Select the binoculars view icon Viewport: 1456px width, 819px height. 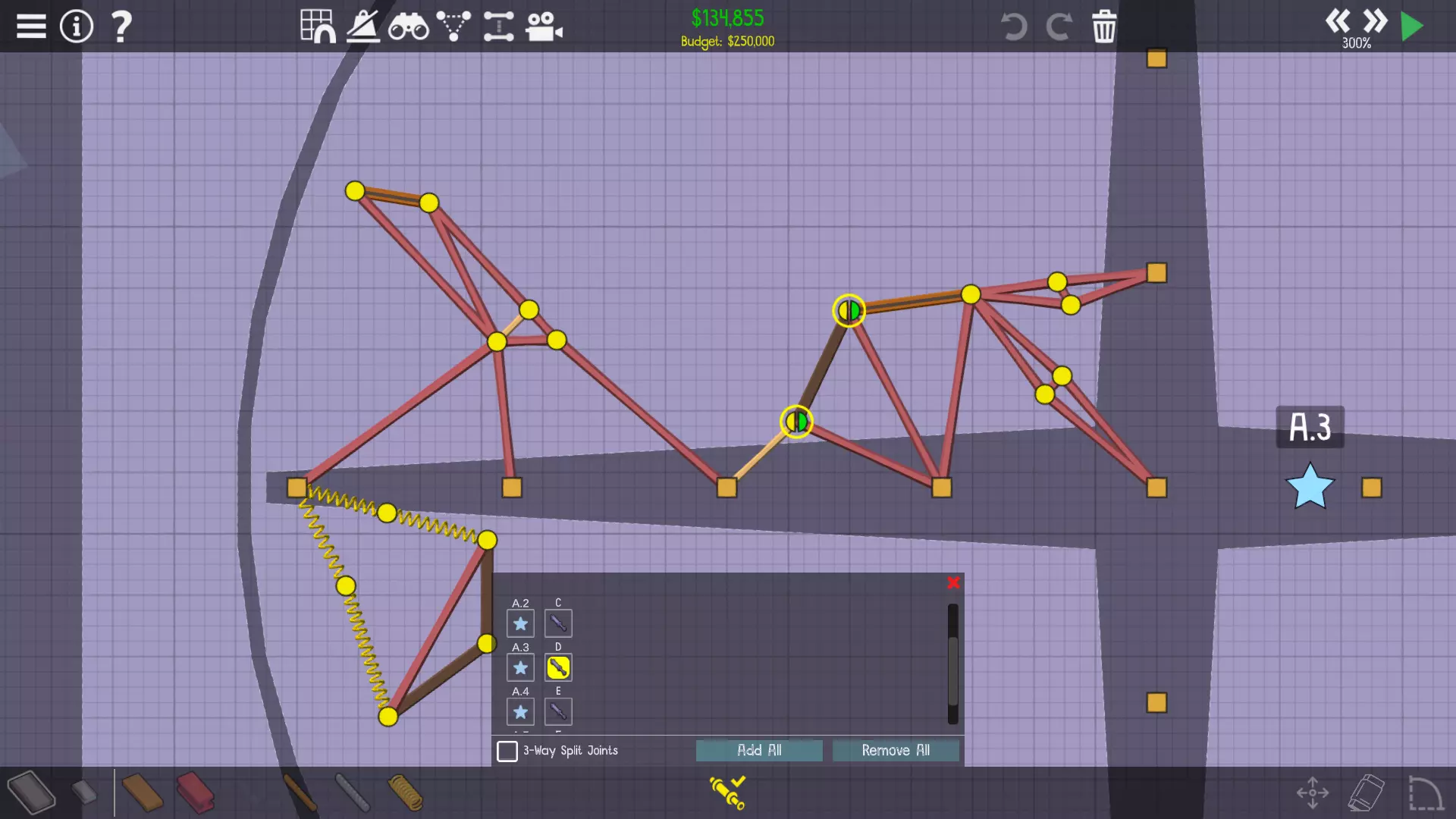coord(408,28)
